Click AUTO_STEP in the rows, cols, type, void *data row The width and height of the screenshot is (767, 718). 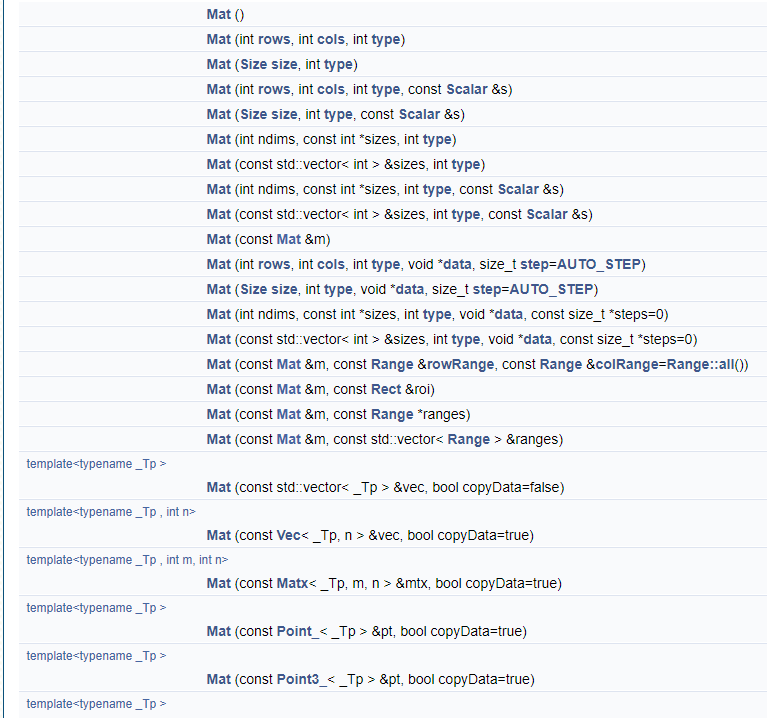tap(599, 264)
